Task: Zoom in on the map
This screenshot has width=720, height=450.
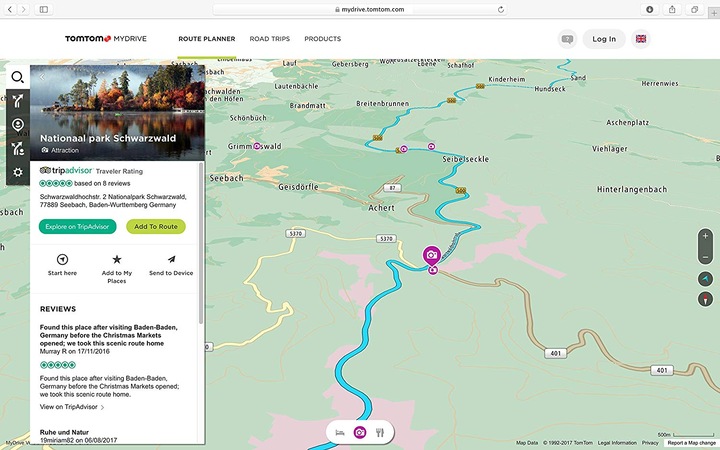Action: [x=705, y=236]
